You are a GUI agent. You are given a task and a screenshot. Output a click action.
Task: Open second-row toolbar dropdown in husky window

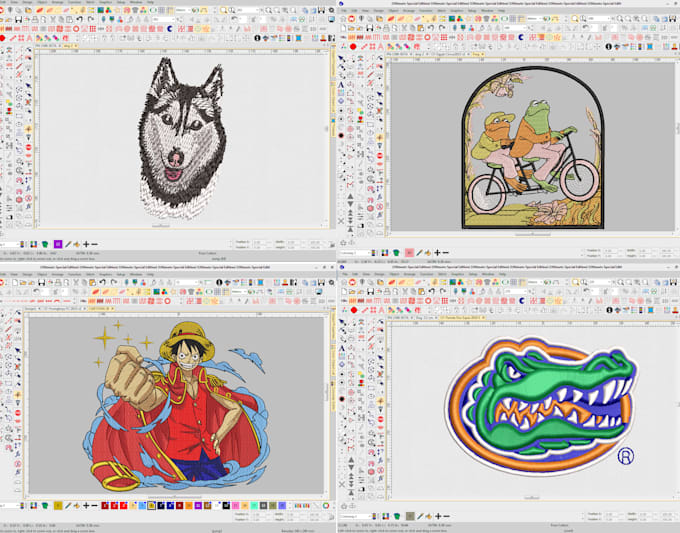[163, 20]
